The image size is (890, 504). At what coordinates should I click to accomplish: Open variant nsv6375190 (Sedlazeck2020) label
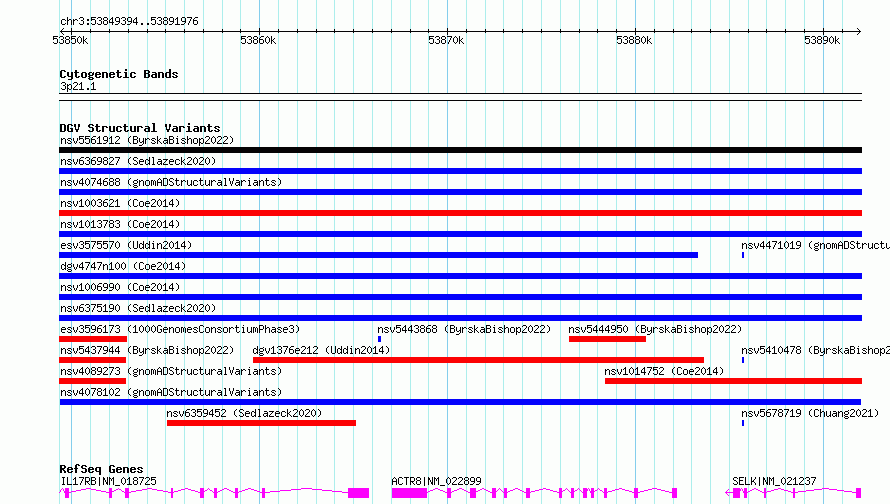pyautogui.click(x=138, y=308)
